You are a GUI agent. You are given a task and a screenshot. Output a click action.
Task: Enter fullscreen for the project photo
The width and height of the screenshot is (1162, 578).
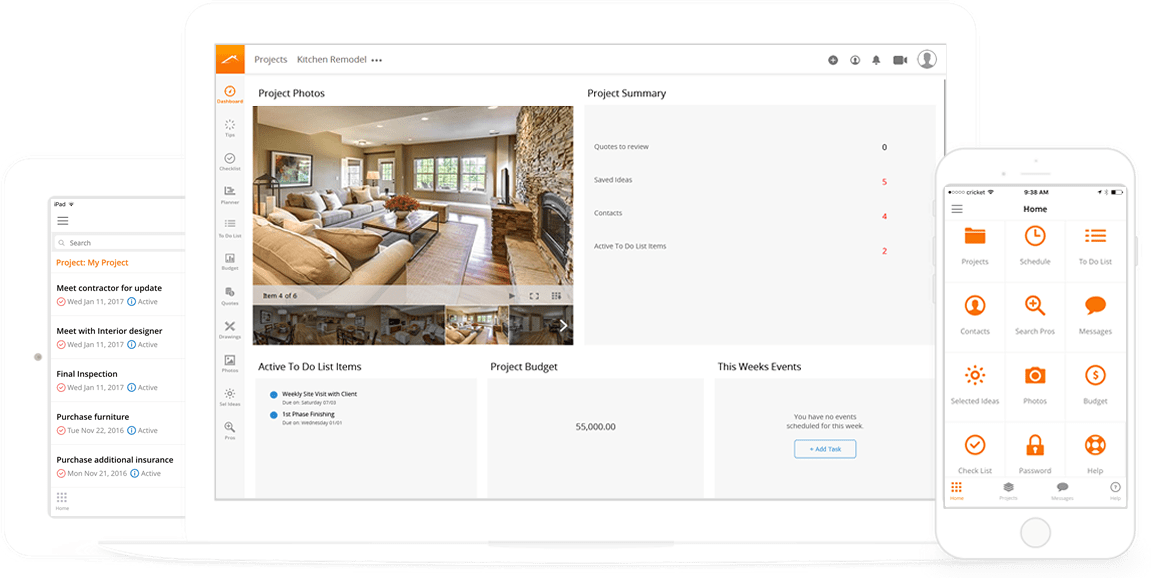point(534,296)
